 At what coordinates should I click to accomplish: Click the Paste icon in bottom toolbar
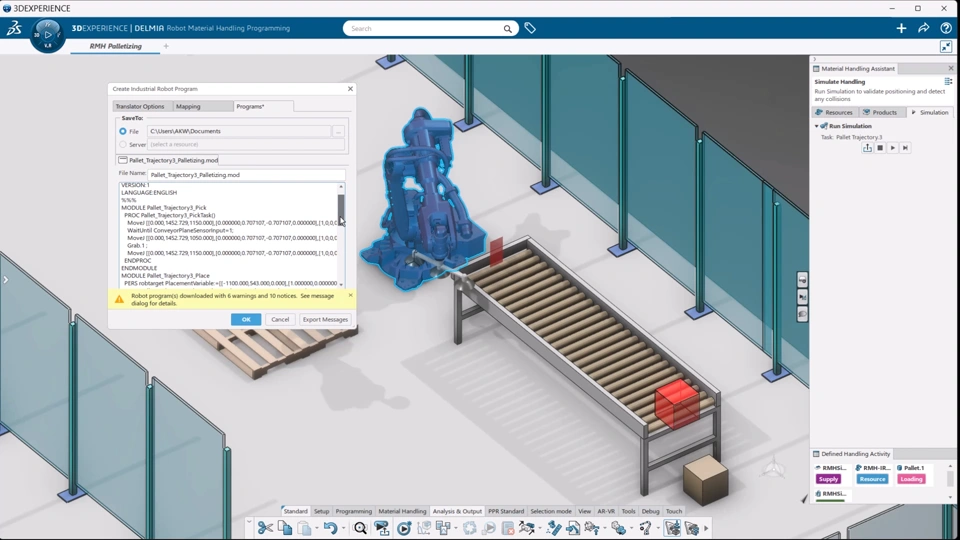[304, 528]
